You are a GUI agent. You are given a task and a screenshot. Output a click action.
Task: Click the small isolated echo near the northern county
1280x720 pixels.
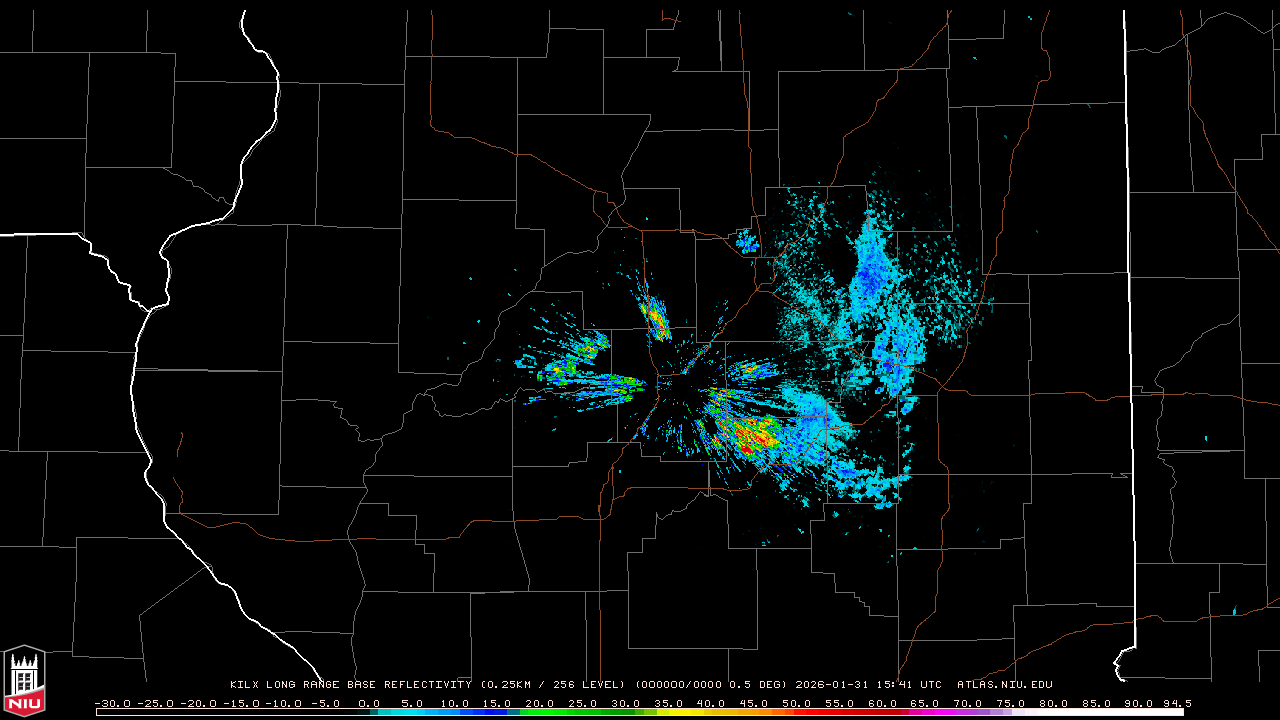click(746, 240)
